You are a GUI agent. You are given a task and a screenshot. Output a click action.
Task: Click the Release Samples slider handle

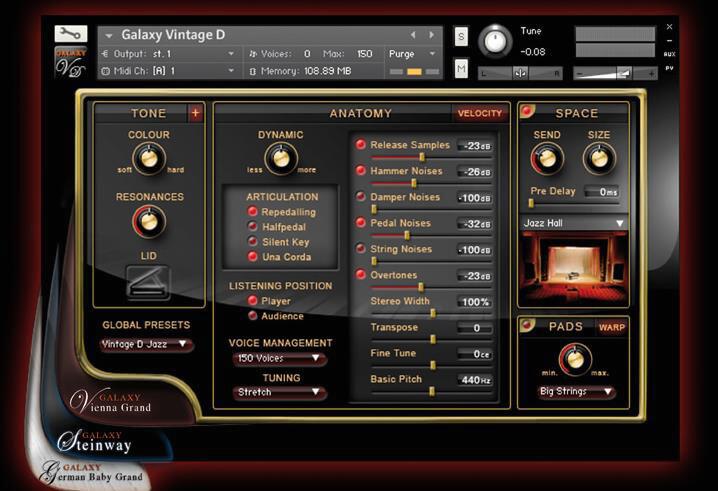tap(422, 157)
